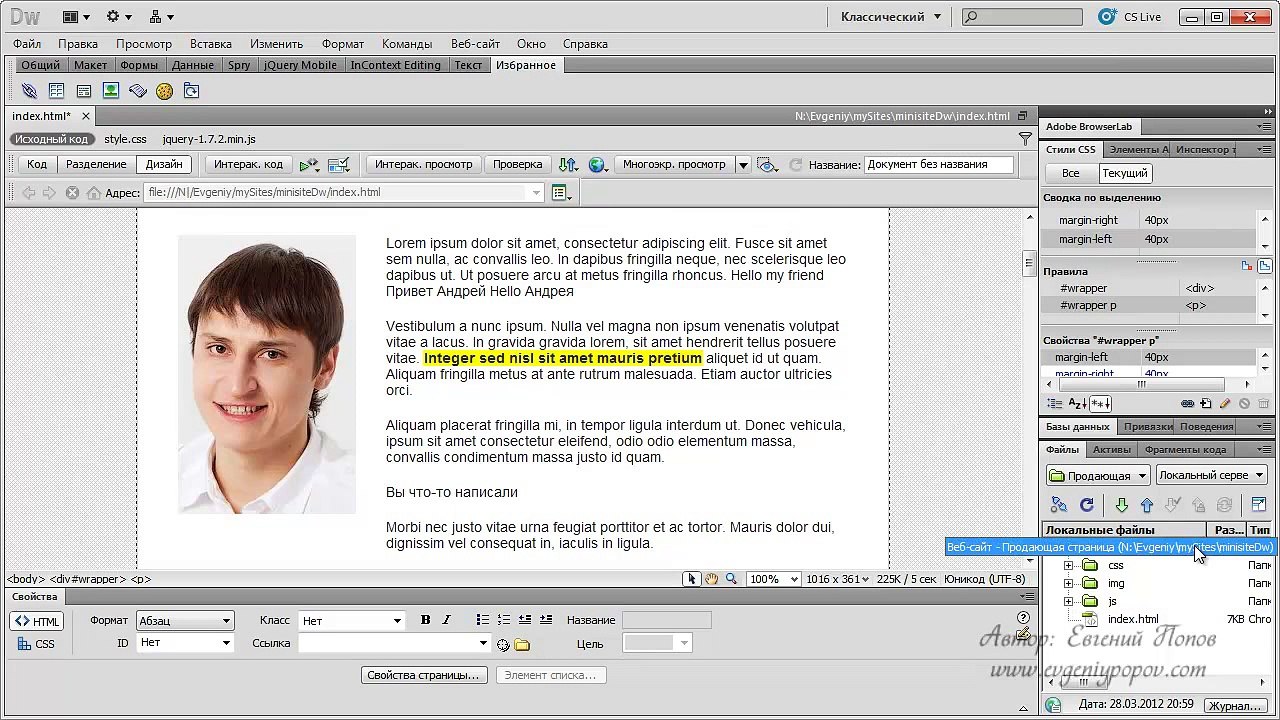Click the point-to-file target icon
This screenshot has height=720, width=1280.
pos(503,645)
